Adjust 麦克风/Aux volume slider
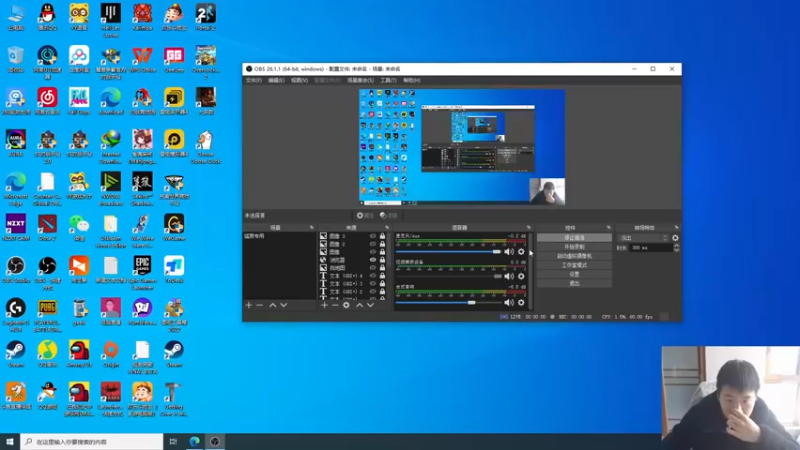Viewport: 800px width, 450px height. click(x=448, y=252)
